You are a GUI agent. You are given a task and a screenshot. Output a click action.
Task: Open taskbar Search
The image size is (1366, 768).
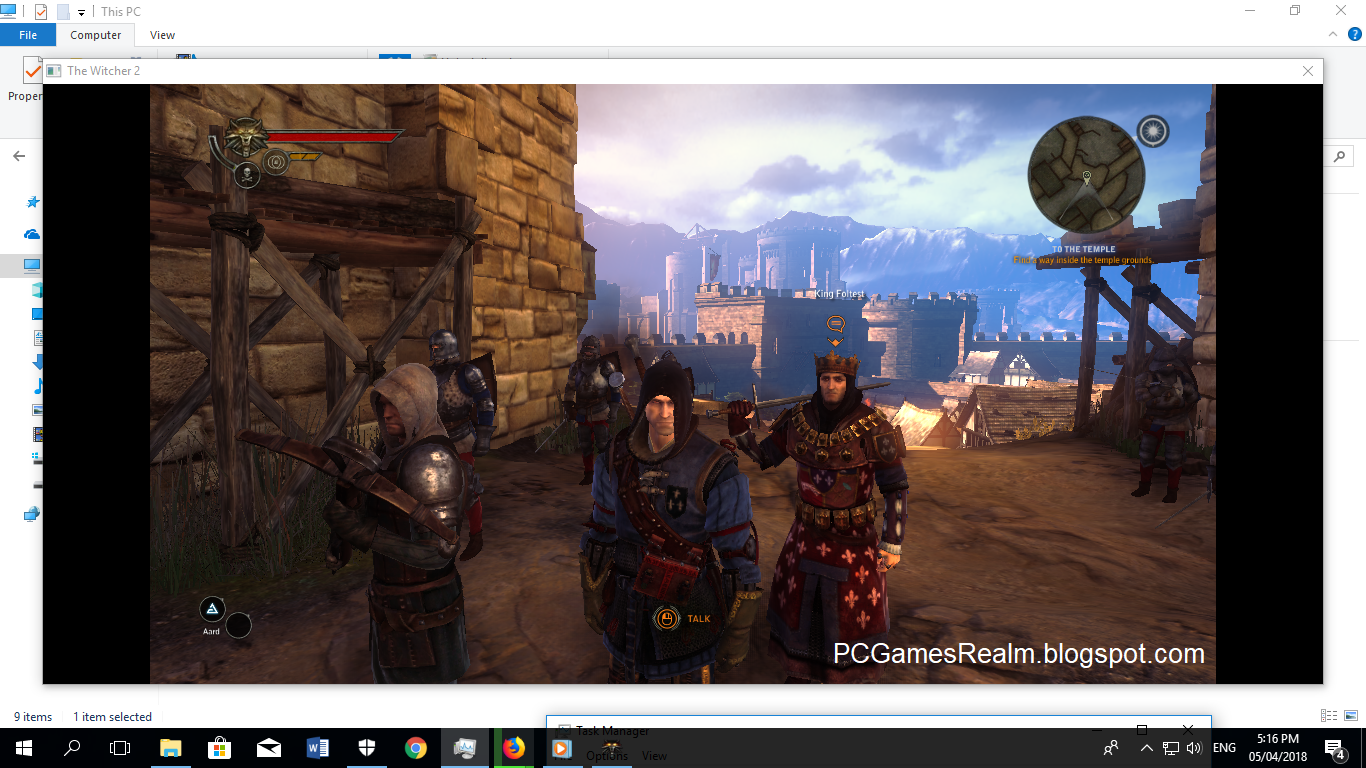click(x=72, y=748)
